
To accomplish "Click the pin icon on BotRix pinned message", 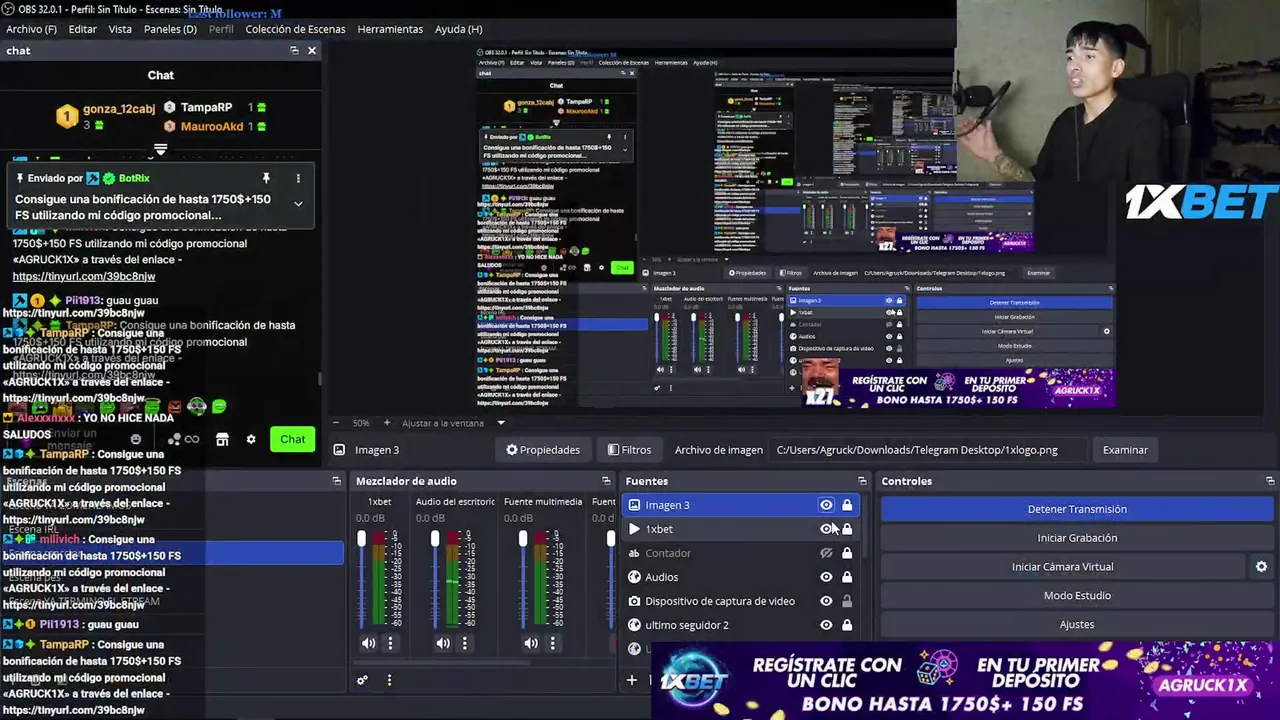I will (x=266, y=178).
